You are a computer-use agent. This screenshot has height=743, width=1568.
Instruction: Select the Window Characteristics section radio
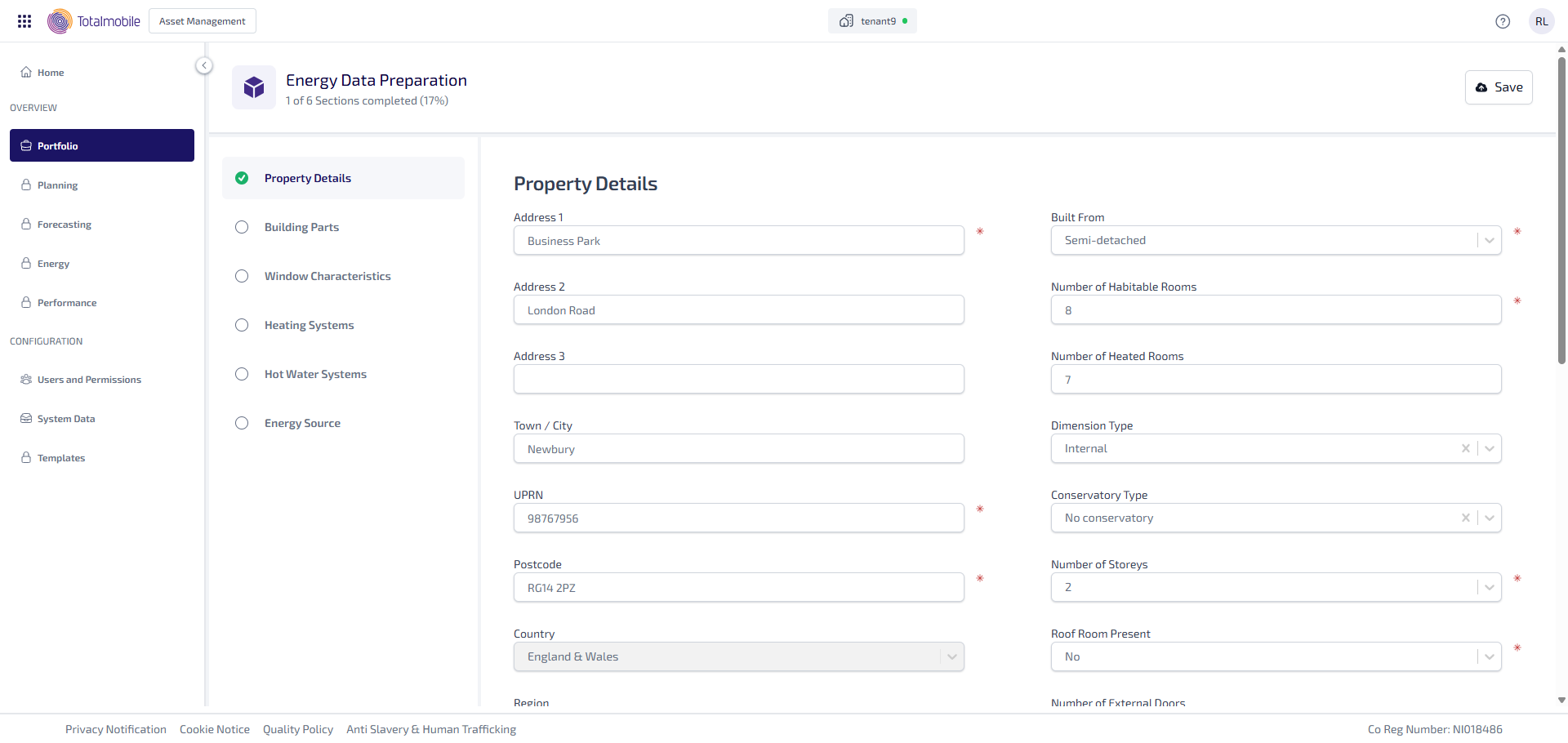click(242, 276)
